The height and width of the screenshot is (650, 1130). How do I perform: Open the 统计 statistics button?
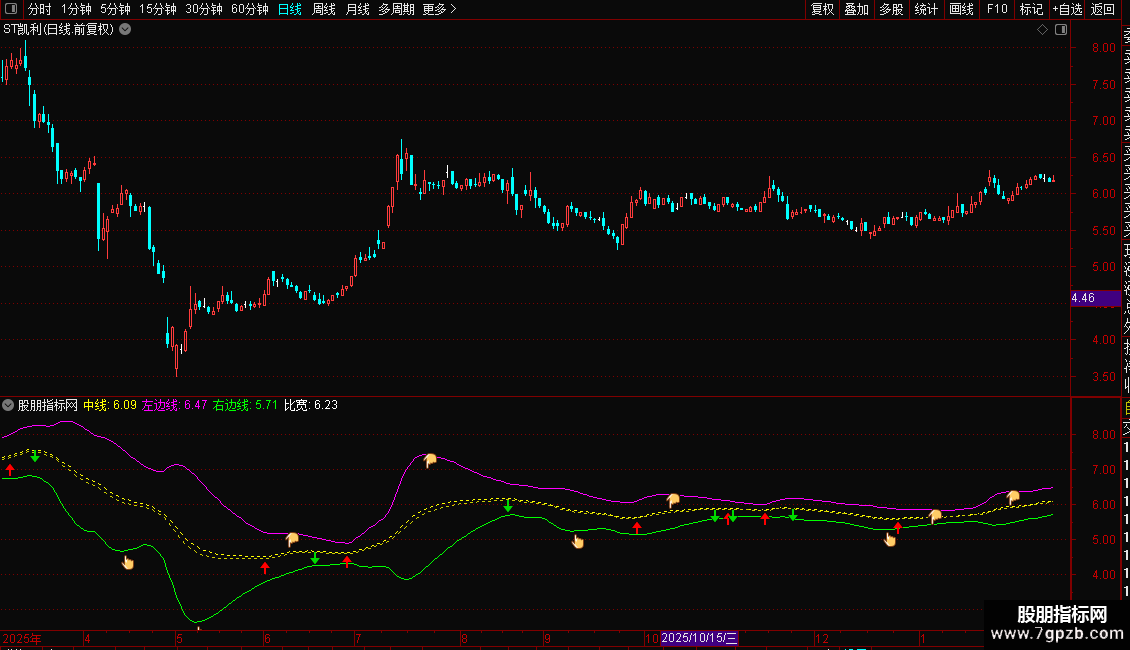(926, 9)
